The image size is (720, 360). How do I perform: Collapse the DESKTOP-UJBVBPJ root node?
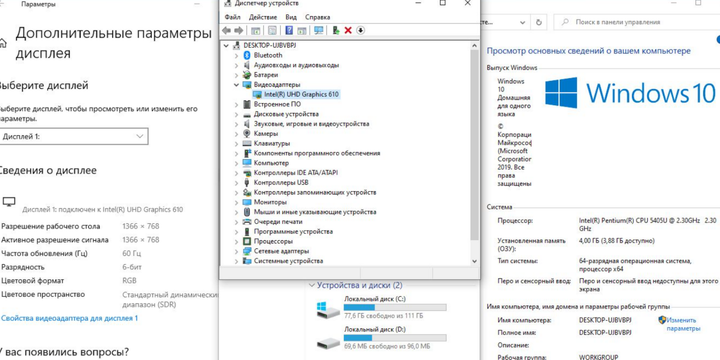(x=225, y=45)
